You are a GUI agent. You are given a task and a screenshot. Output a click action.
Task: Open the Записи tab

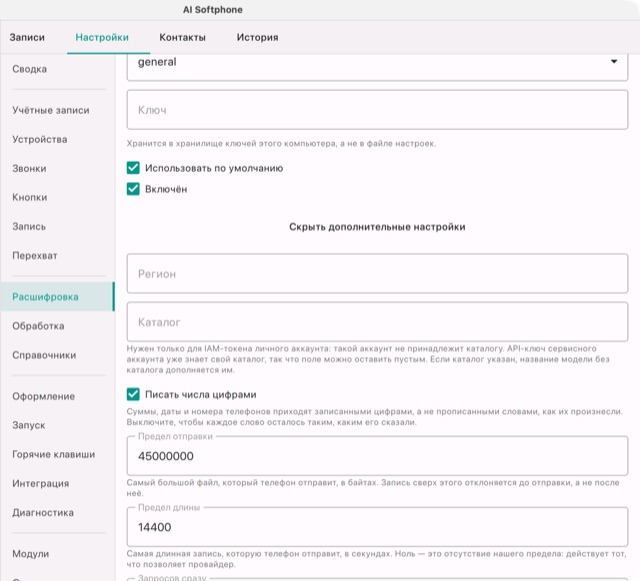pos(27,37)
